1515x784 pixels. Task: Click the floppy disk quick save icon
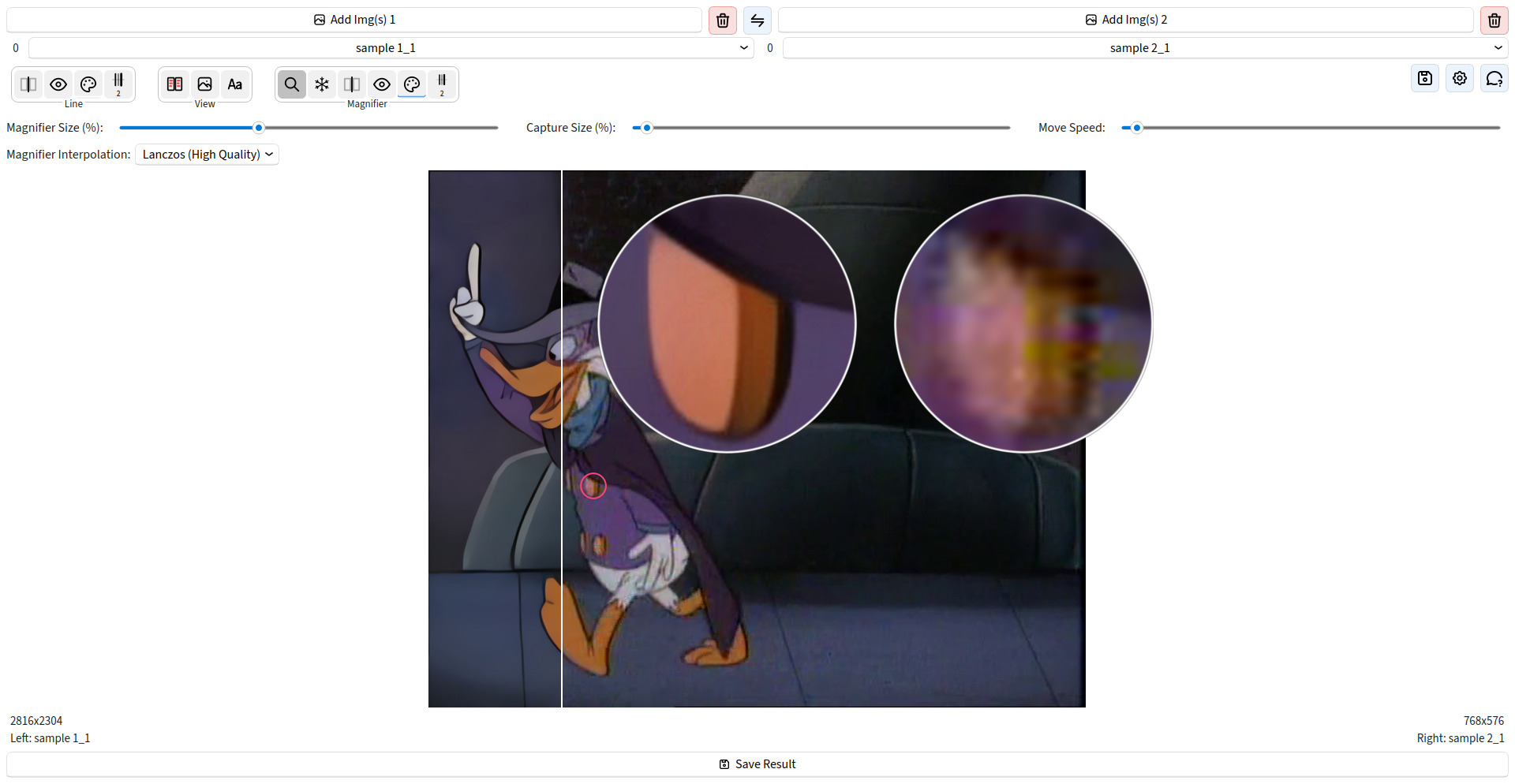click(x=1424, y=78)
